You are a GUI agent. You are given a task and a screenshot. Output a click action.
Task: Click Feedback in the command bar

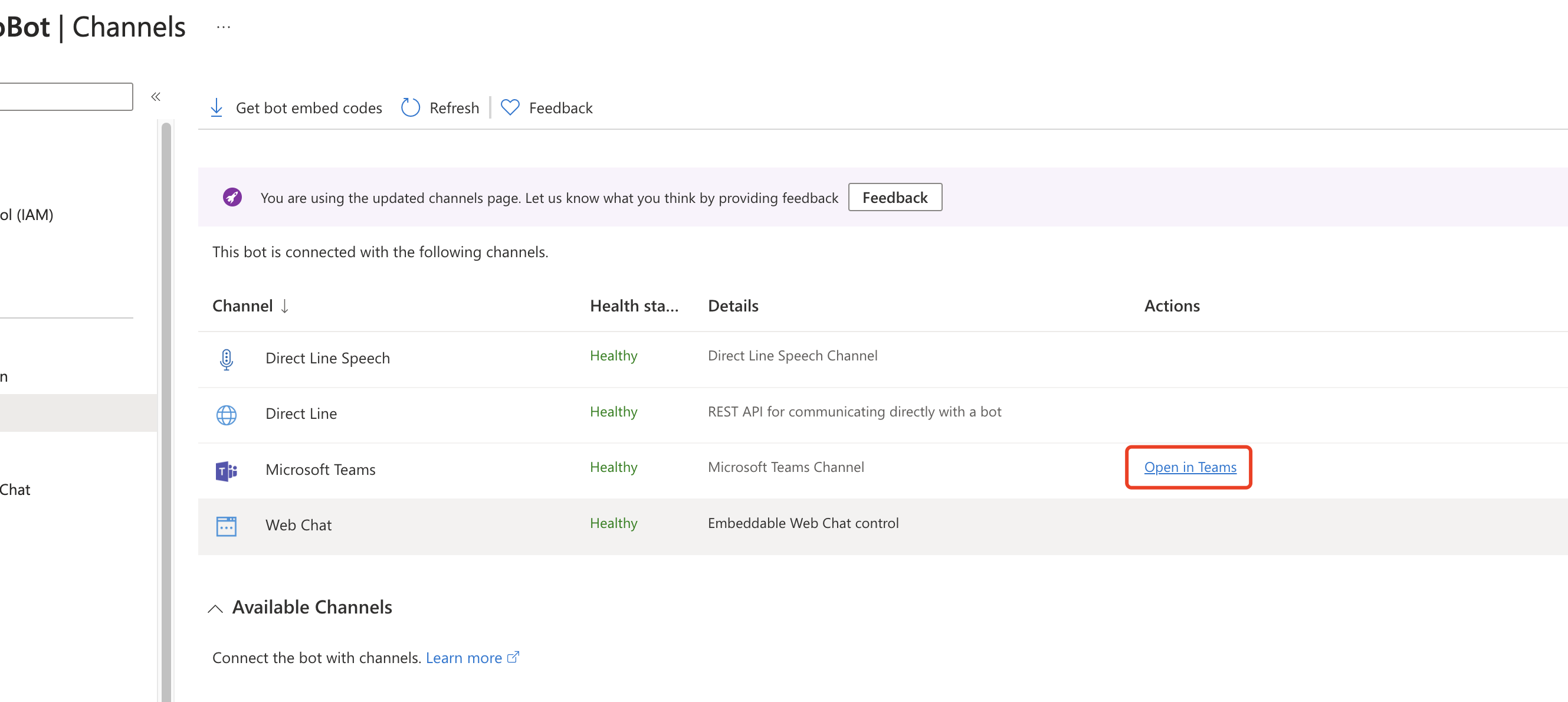coord(560,108)
